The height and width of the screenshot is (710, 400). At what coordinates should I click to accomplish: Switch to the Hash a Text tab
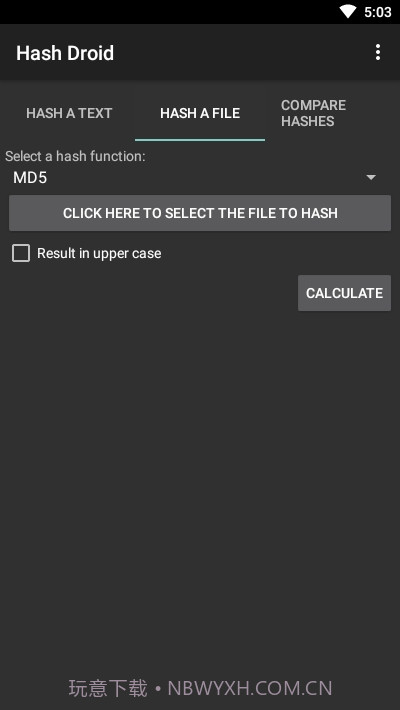click(x=69, y=113)
